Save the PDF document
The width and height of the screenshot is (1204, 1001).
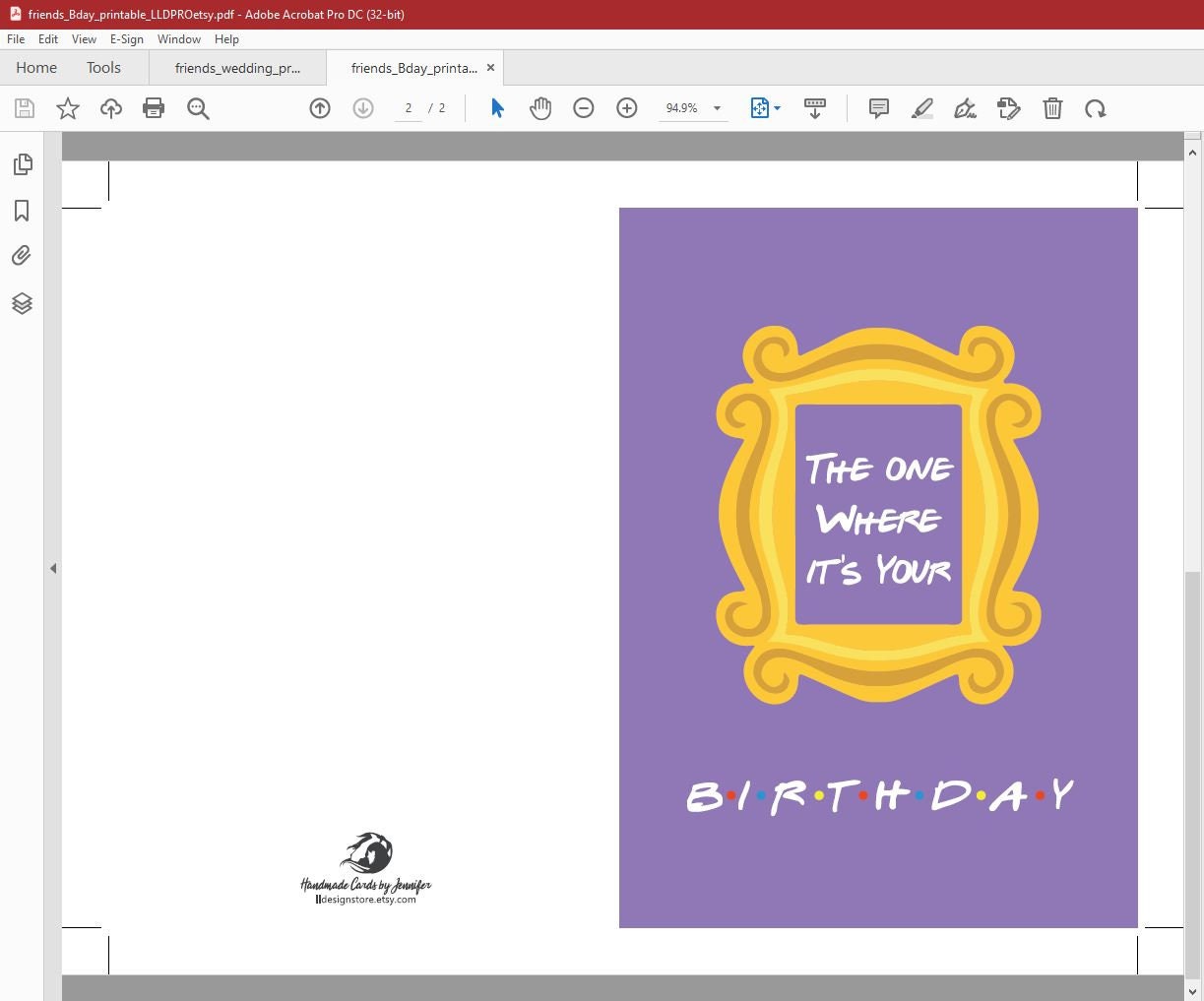25,108
